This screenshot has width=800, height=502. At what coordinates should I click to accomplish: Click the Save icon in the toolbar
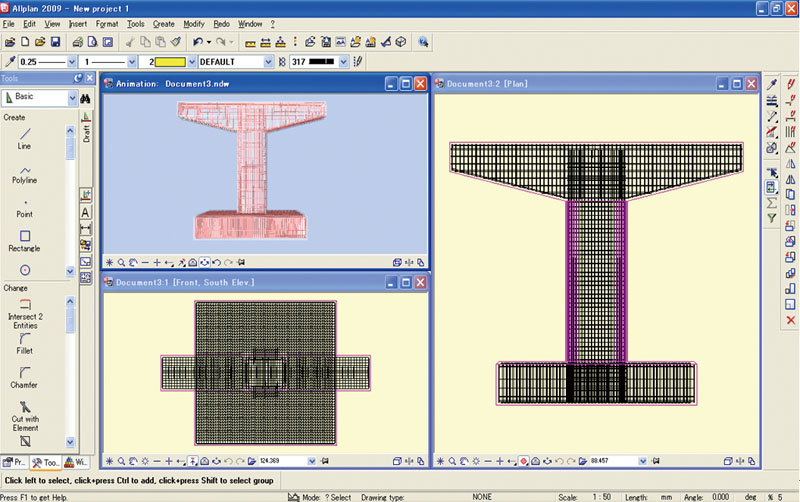[56, 42]
